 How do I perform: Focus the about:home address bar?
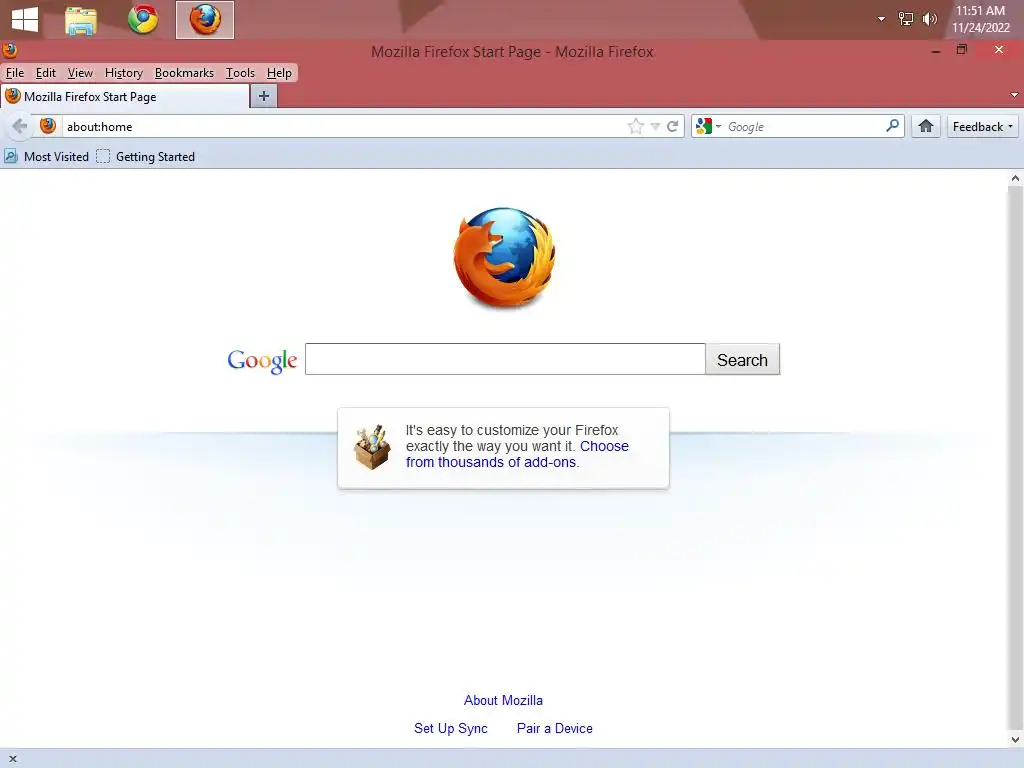344,126
